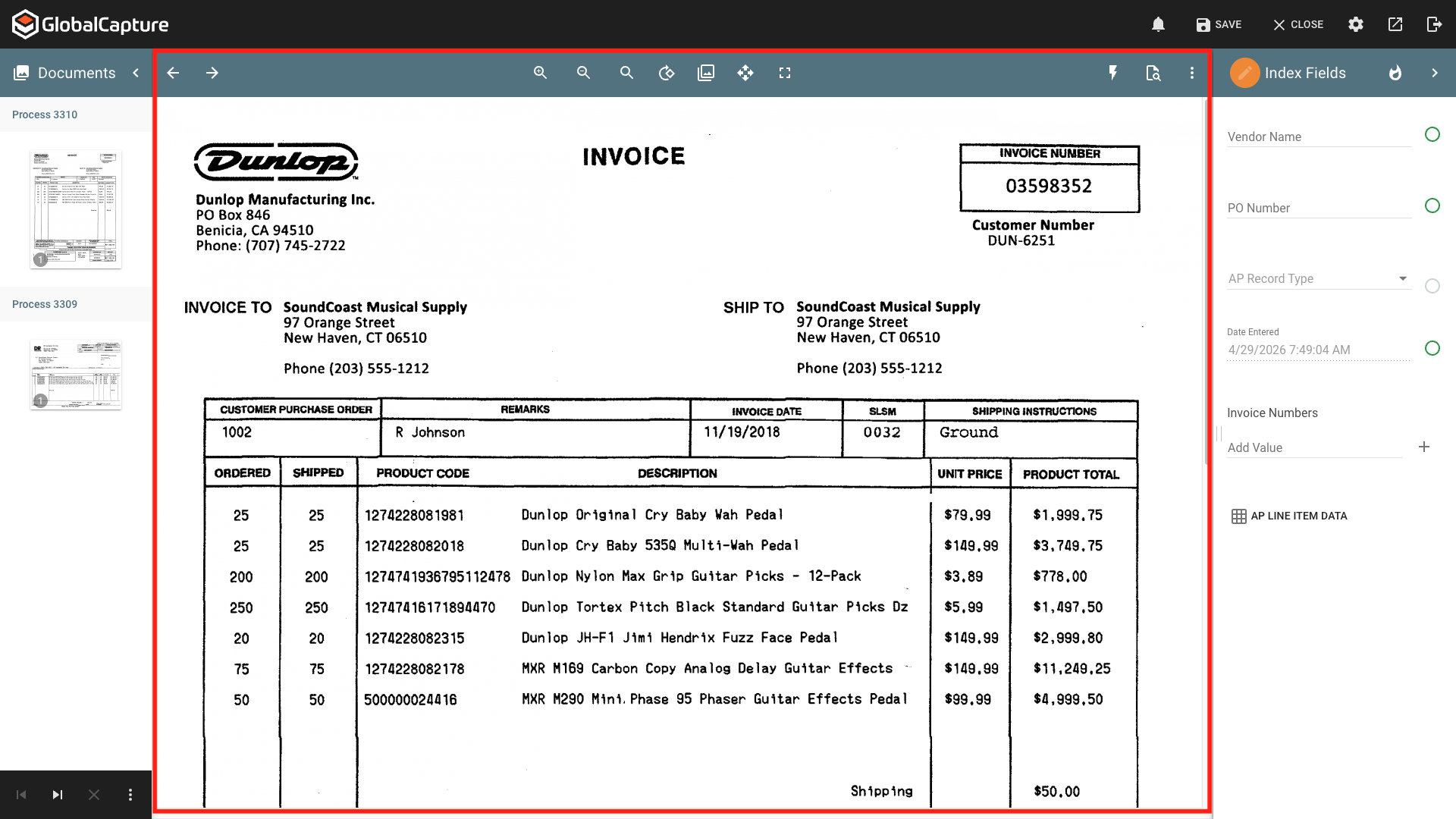Toggle the Date Entered status circle
This screenshot has height=819, width=1456.
pos(1432,348)
